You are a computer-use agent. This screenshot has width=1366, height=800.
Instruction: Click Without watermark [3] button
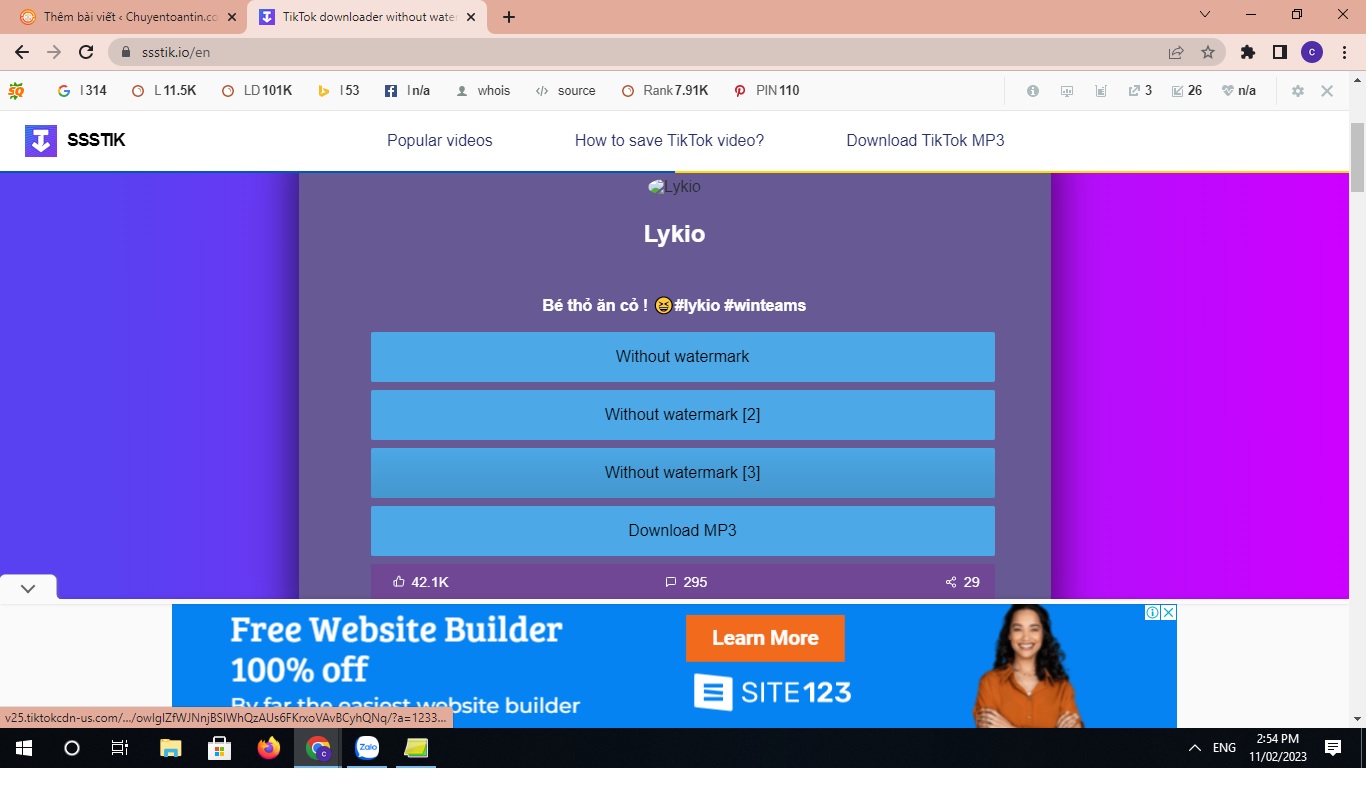coord(683,473)
